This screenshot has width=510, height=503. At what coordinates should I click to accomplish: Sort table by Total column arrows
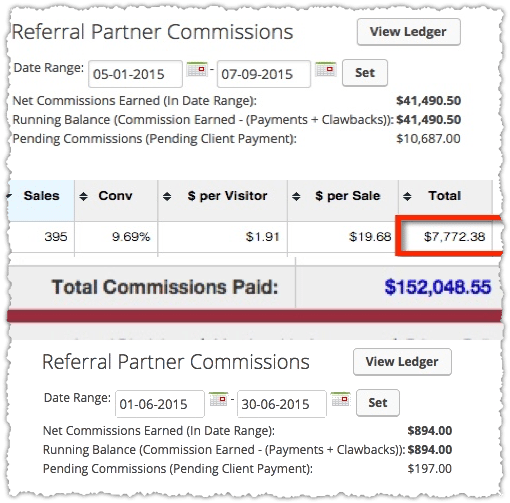pyautogui.click(x=407, y=196)
